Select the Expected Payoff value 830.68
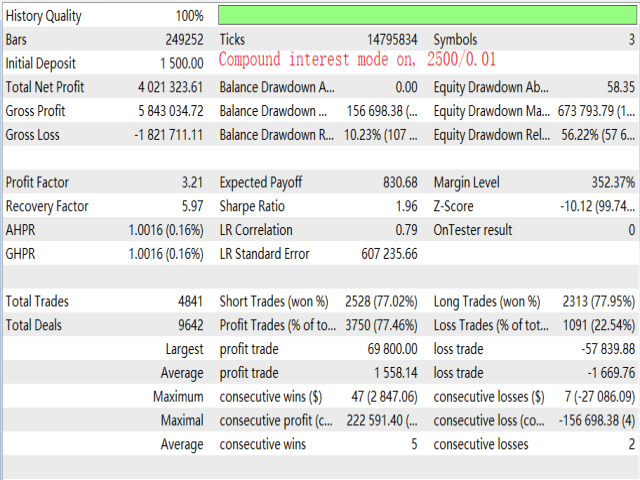640x480 pixels. coord(400,182)
